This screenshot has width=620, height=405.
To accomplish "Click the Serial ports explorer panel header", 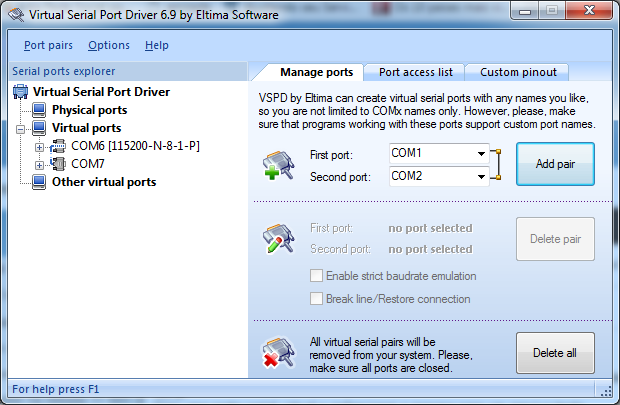I will [128, 71].
